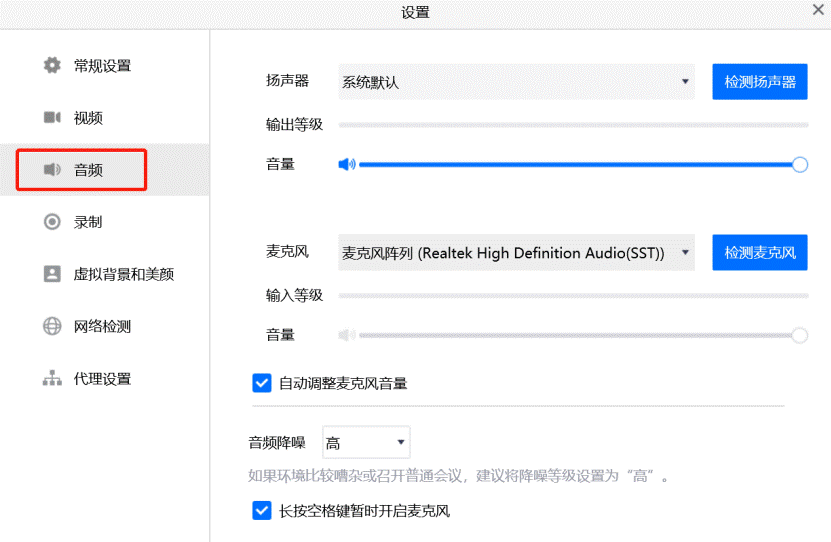Toggle 长按空格键暂时开启麦克风 checkbox
The height and width of the screenshot is (542, 831).
[262, 511]
